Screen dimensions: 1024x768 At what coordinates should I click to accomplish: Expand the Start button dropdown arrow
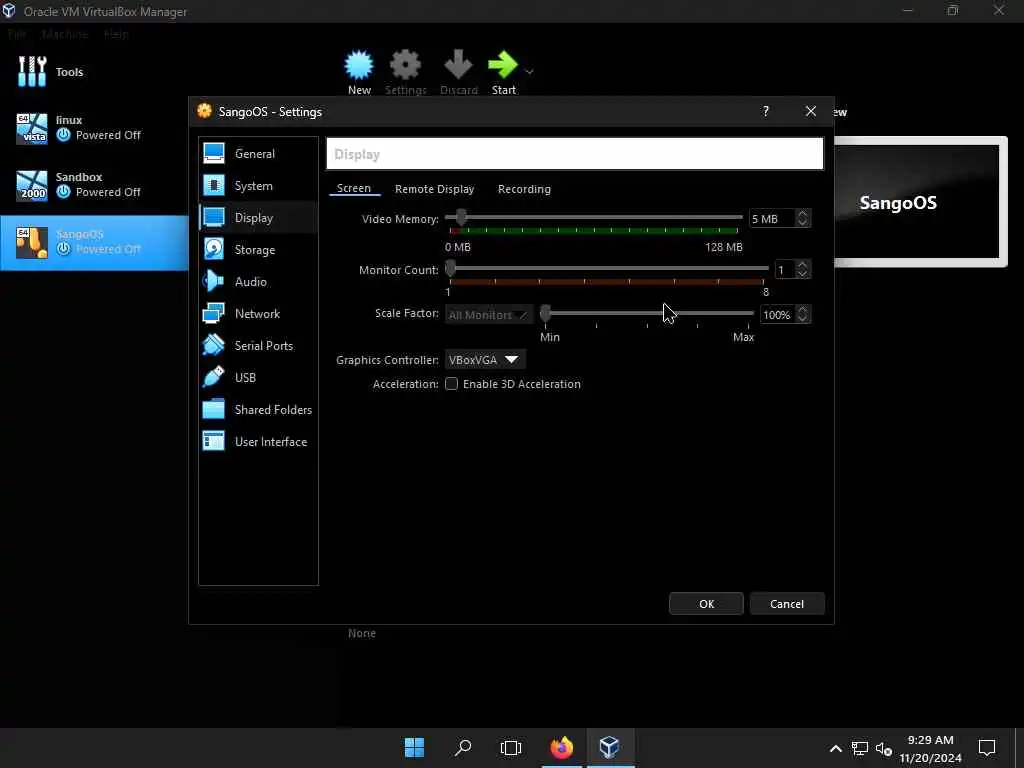tap(529, 71)
